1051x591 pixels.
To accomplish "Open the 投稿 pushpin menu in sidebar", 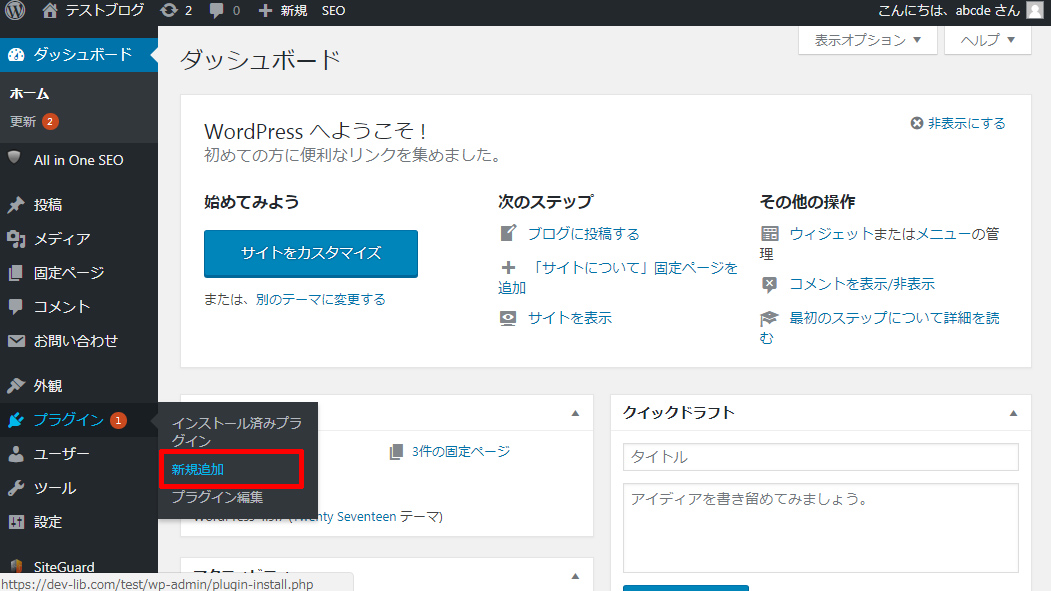I will pos(47,205).
